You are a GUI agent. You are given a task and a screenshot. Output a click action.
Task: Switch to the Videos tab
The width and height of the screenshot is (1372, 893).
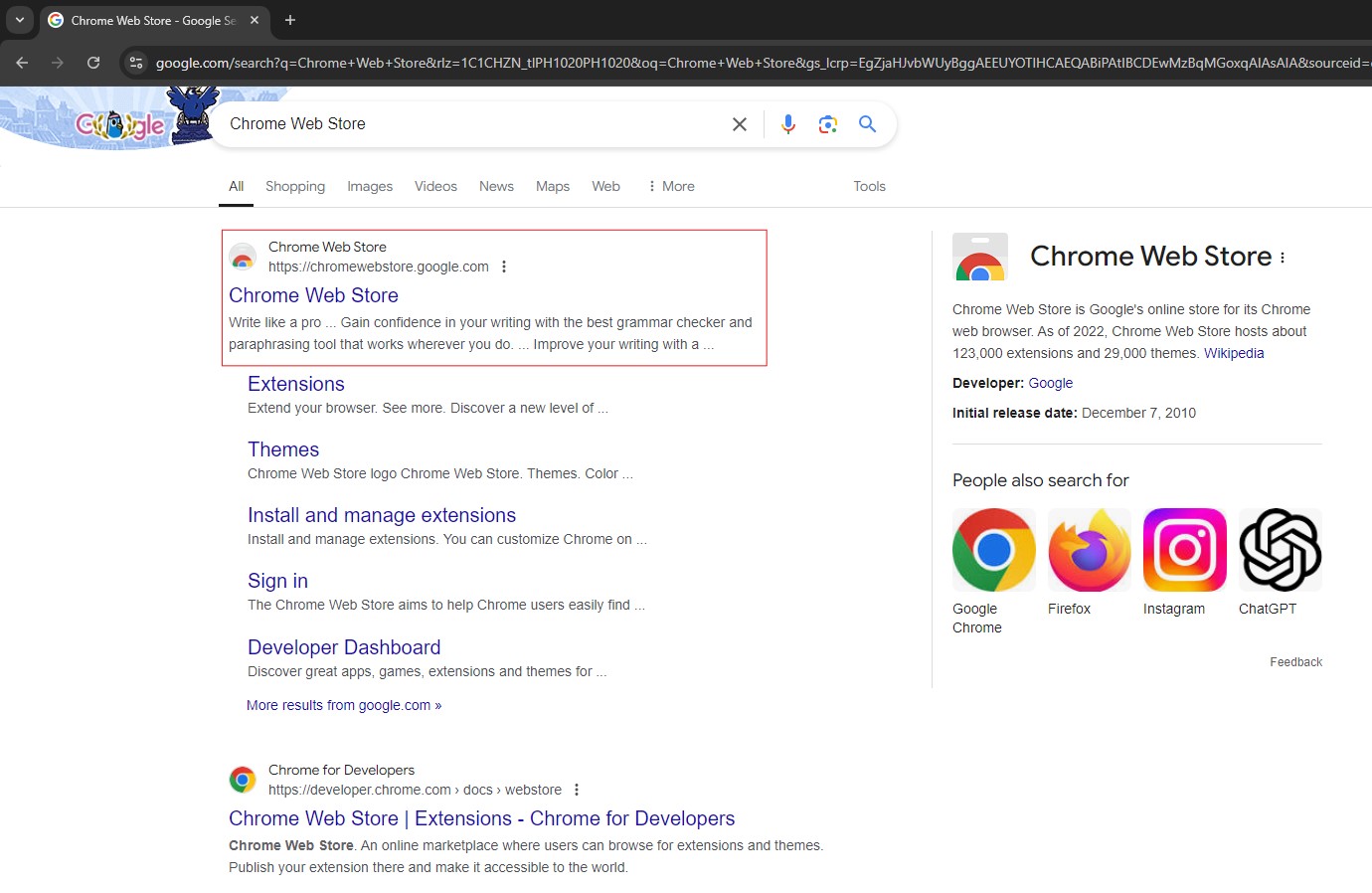pos(435,186)
